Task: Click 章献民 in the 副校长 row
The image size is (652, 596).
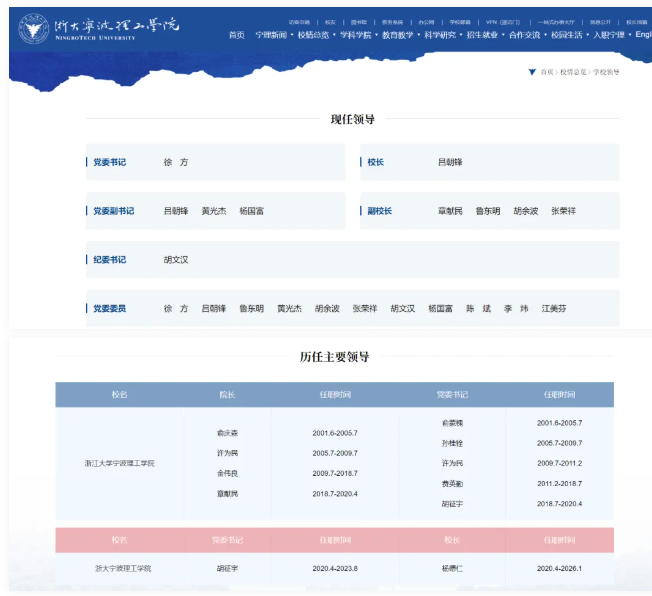Action: (450, 211)
